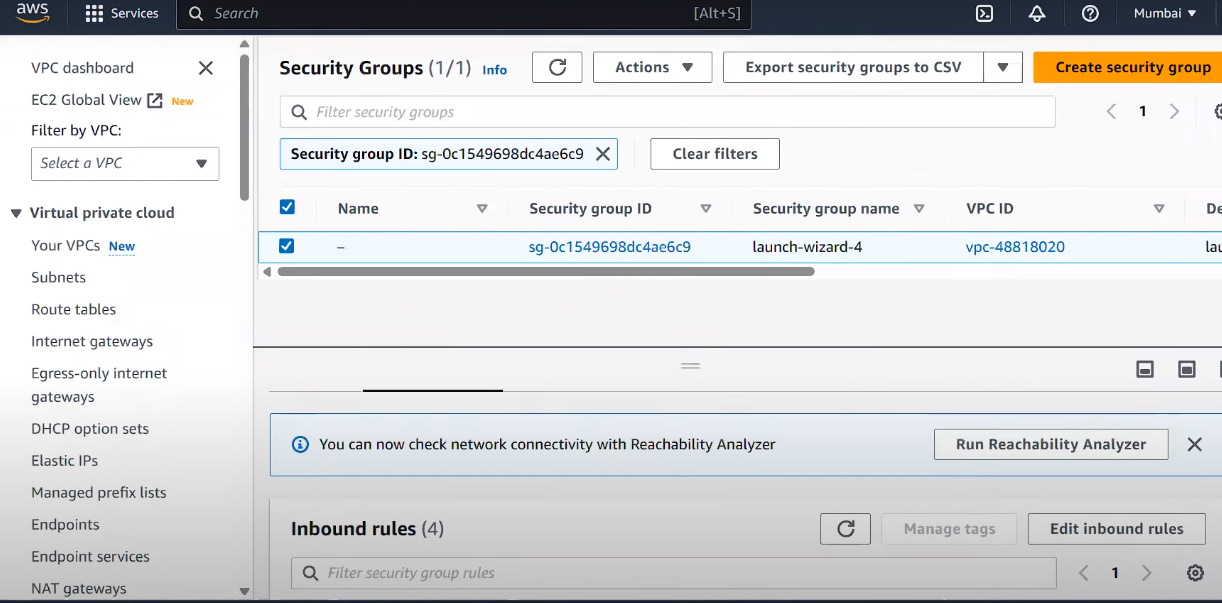Image resolution: width=1222 pixels, height=603 pixels.
Task: Open the Mumbai region dropdown
Action: pyautogui.click(x=1165, y=13)
